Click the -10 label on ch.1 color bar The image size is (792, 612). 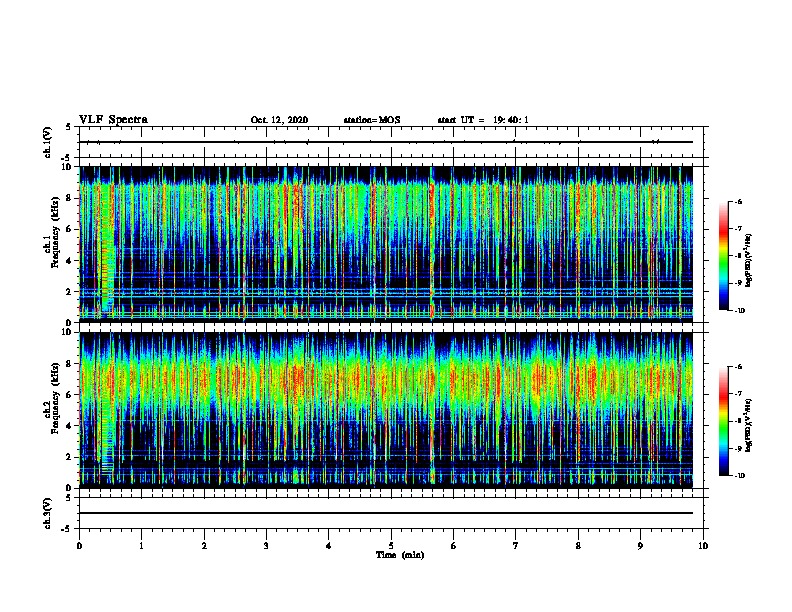(739, 311)
